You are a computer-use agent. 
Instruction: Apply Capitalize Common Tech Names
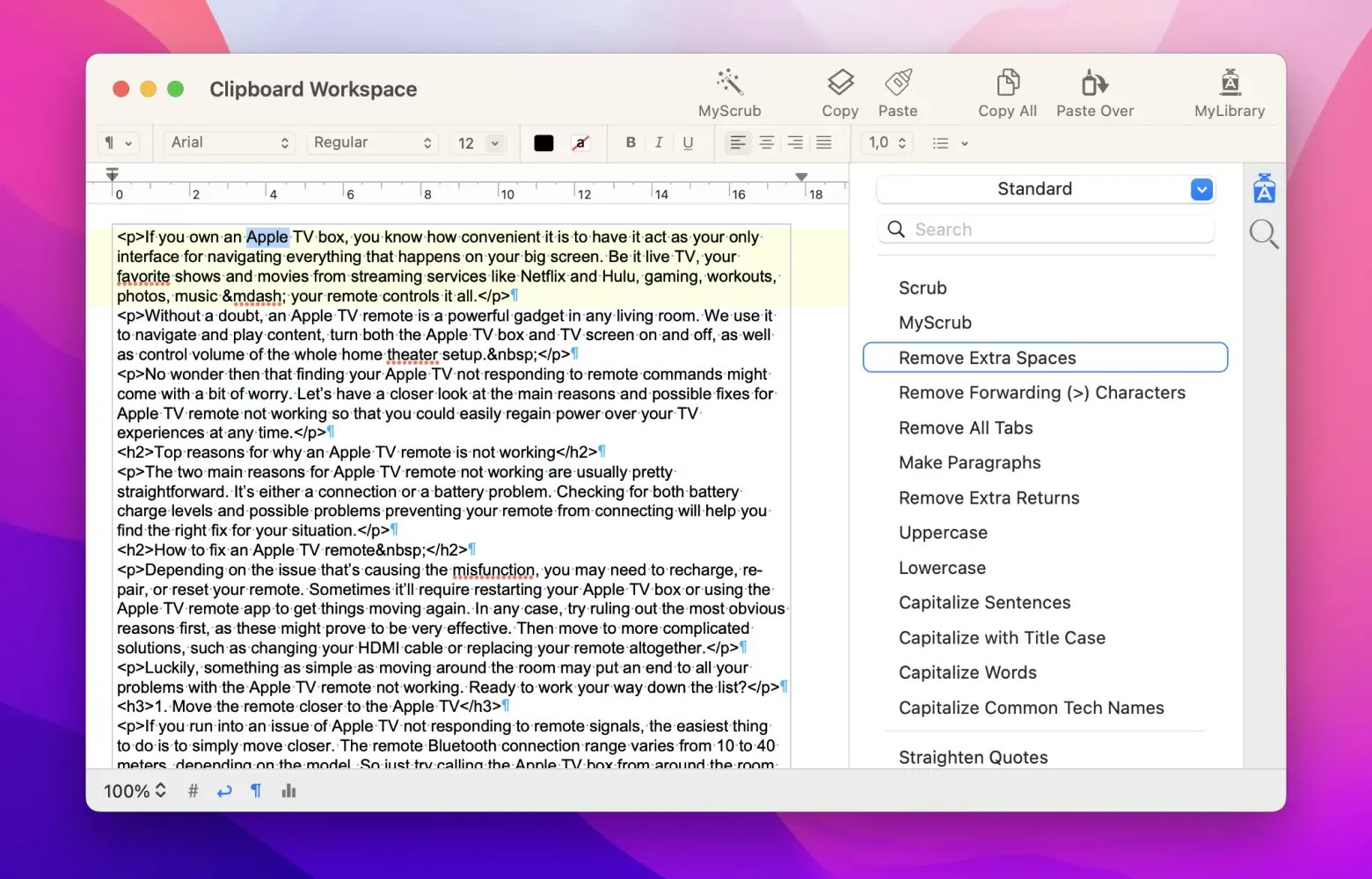click(1031, 708)
